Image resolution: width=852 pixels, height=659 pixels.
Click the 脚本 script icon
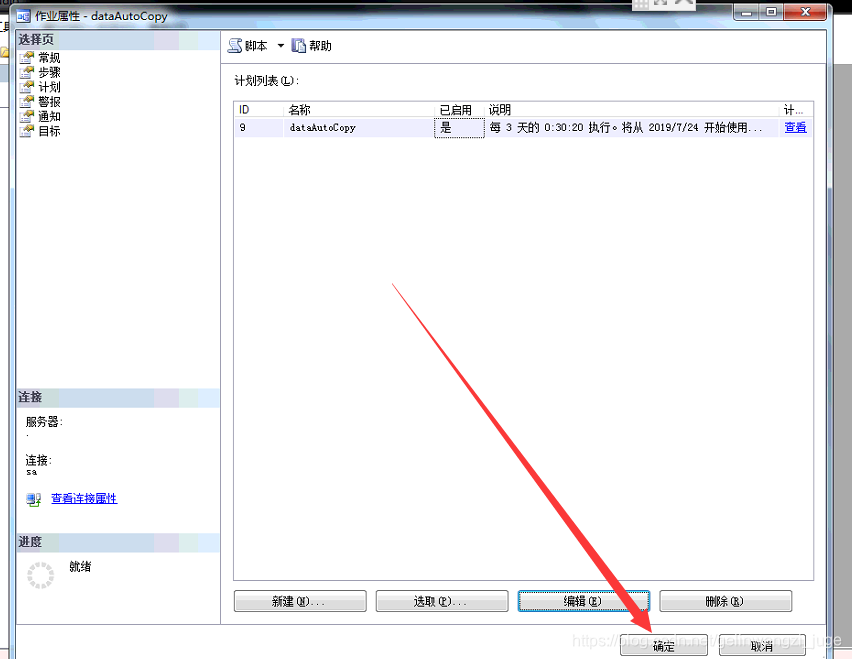235,46
